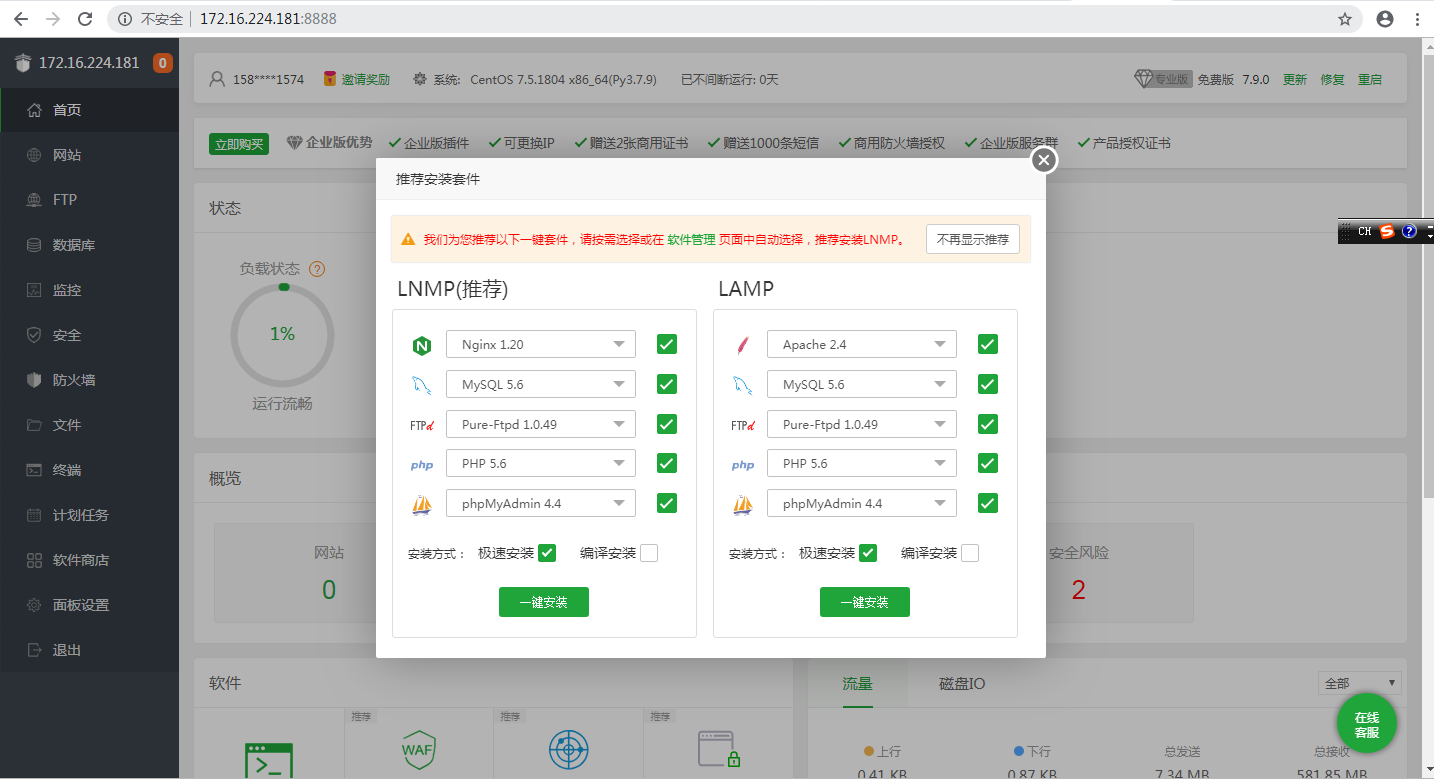Close the 推荐安装套件 dialog with X
The width and height of the screenshot is (1434, 783).
tap(1044, 160)
